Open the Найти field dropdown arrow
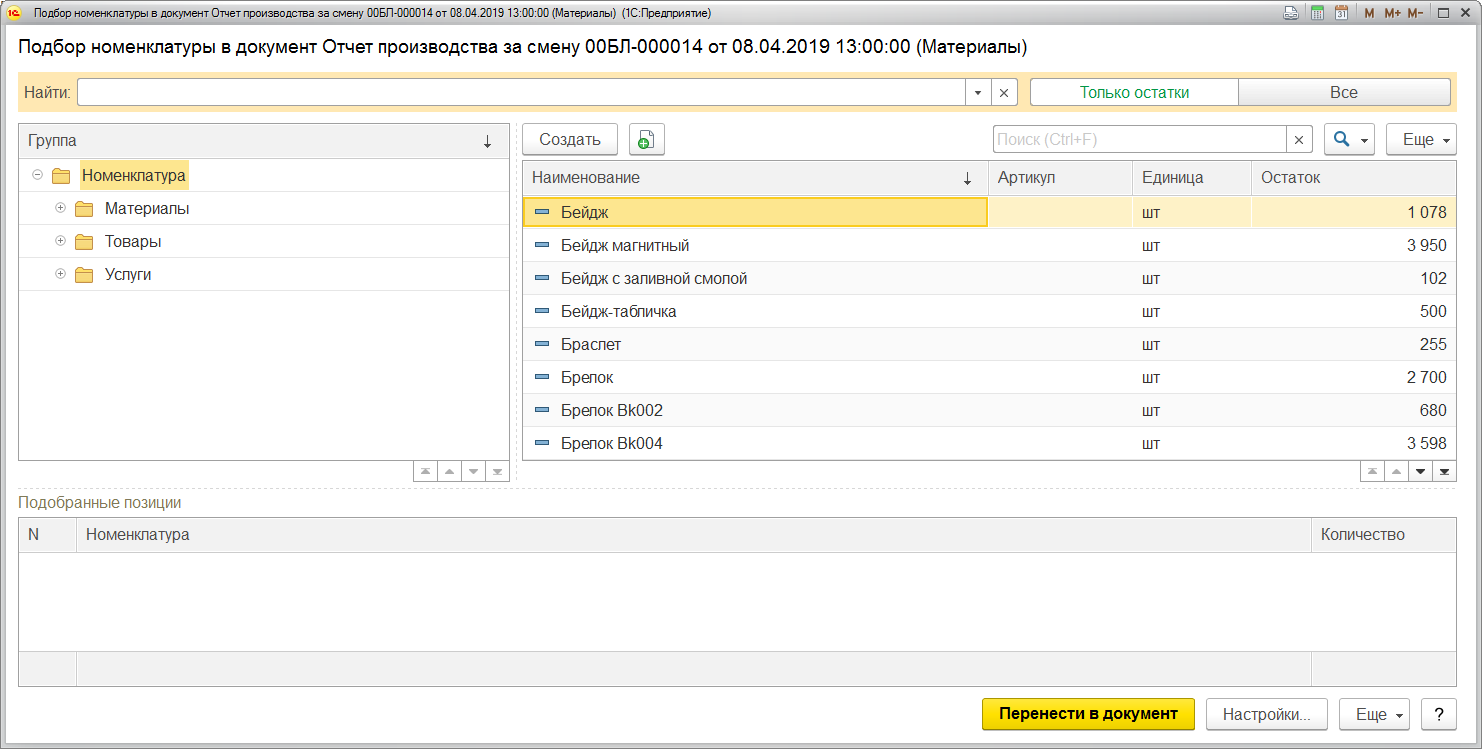1482x749 pixels. pyautogui.click(x=977, y=92)
